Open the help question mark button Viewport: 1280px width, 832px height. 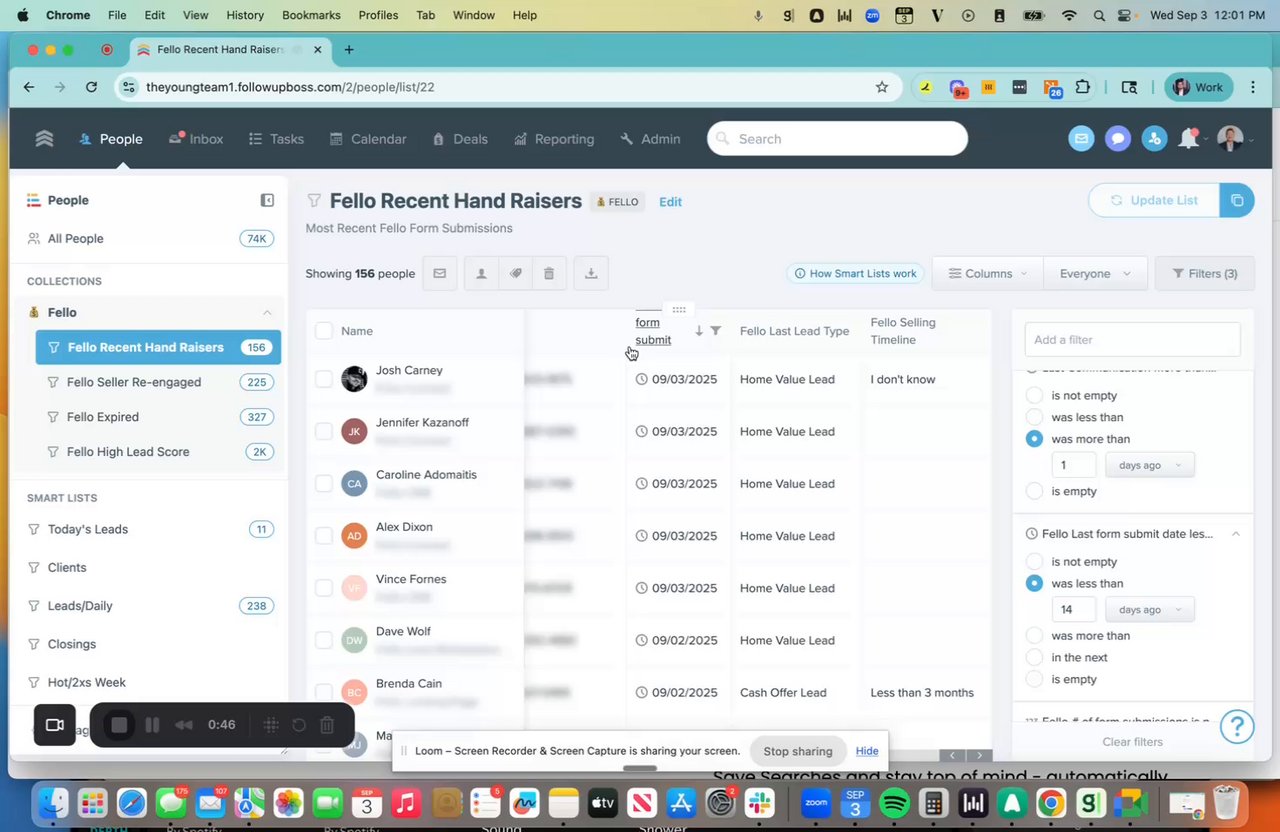tap(1237, 726)
